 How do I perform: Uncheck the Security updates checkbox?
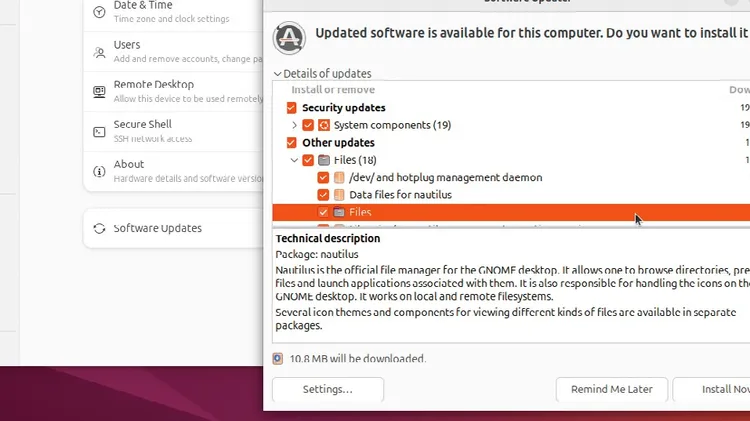[x=291, y=108]
